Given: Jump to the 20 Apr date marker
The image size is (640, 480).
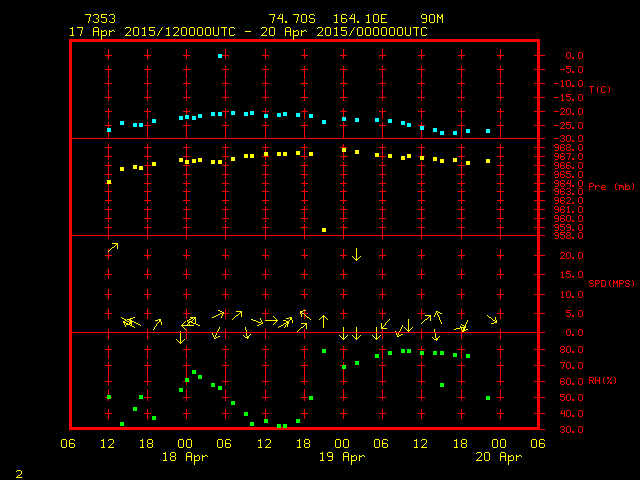Looking at the screenshot, I should click(498, 457).
